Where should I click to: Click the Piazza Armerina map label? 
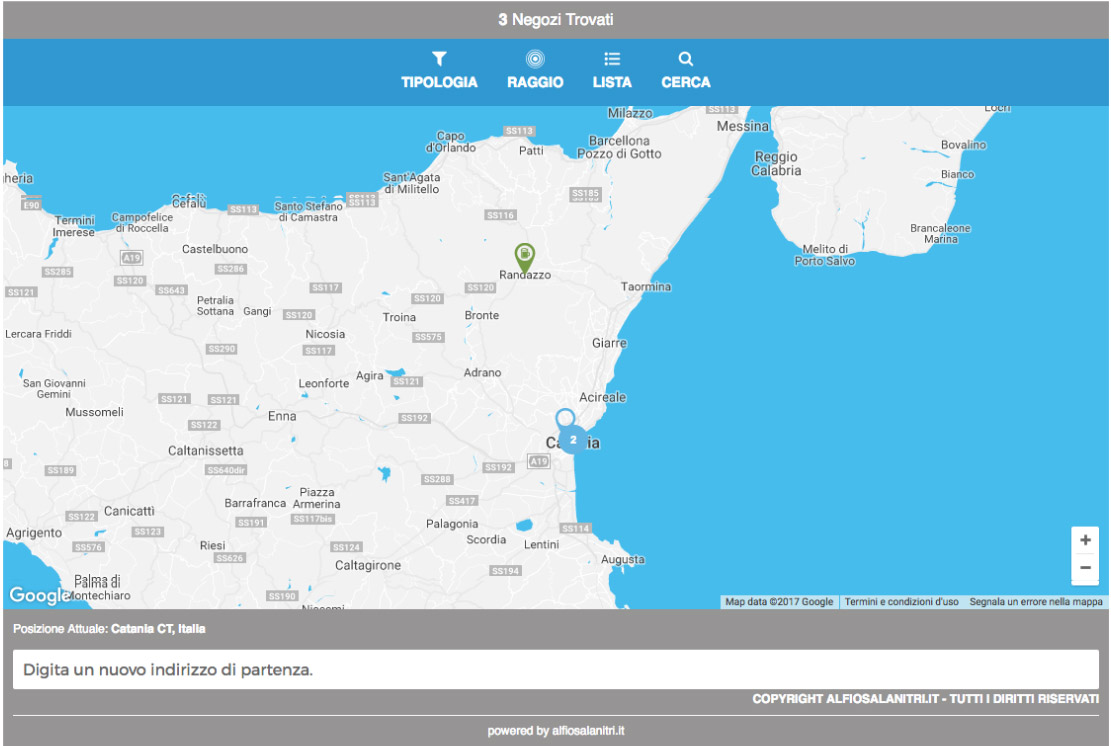click(x=317, y=498)
